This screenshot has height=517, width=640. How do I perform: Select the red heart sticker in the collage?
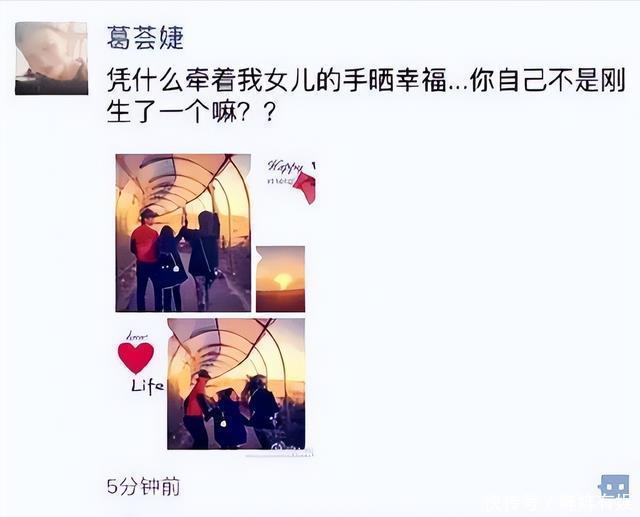click(136, 358)
